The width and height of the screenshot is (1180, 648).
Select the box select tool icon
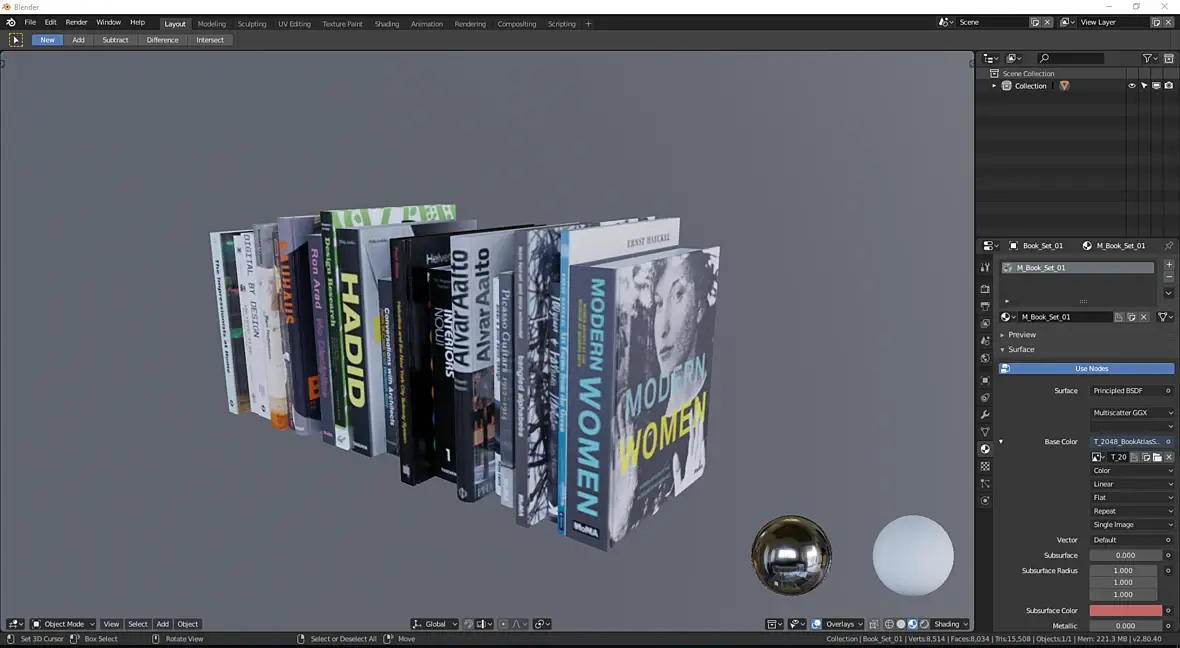tap(16, 40)
